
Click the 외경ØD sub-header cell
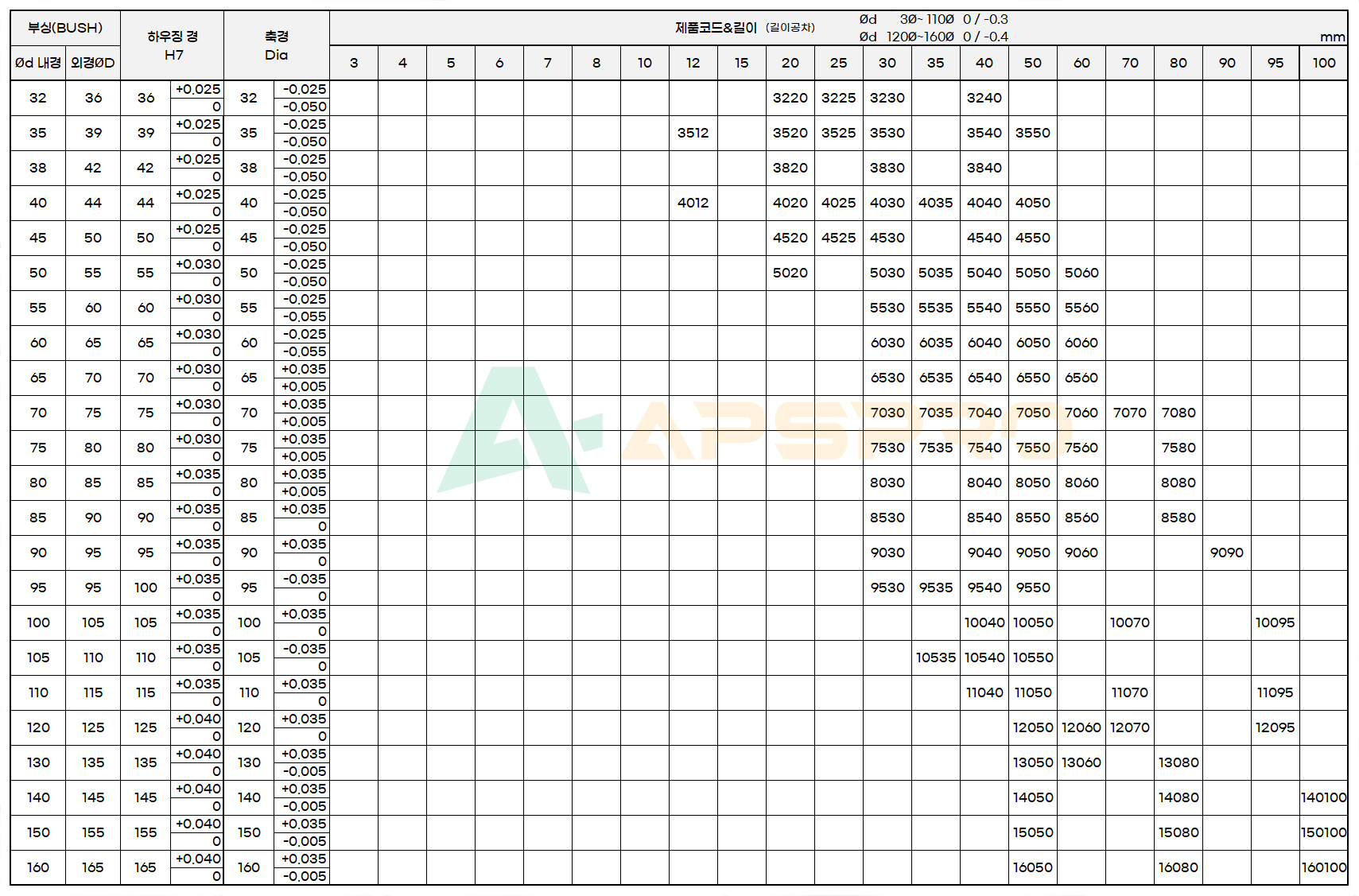pyautogui.click(x=93, y=63)
